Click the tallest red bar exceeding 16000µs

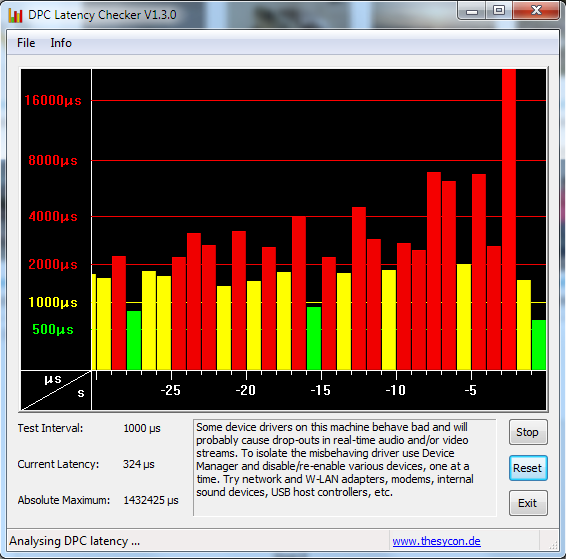(x=509, y=219)
